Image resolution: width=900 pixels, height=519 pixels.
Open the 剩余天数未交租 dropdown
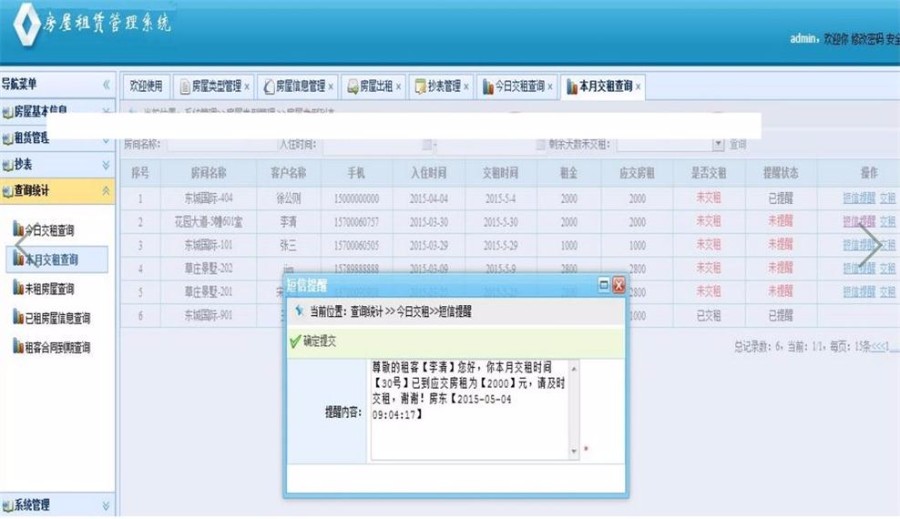718,144
